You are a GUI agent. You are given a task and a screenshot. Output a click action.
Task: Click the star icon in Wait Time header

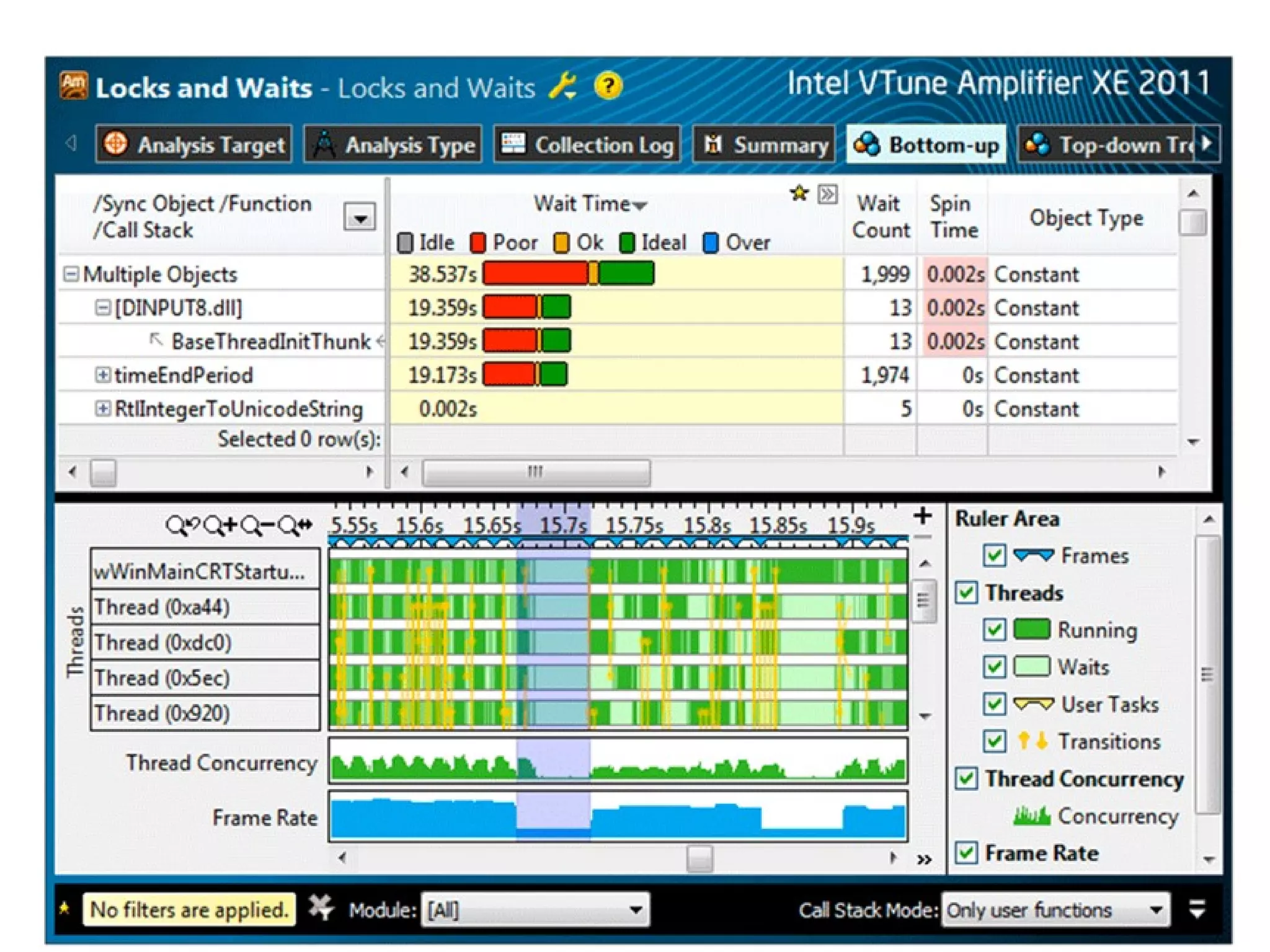tap(799, 194)
